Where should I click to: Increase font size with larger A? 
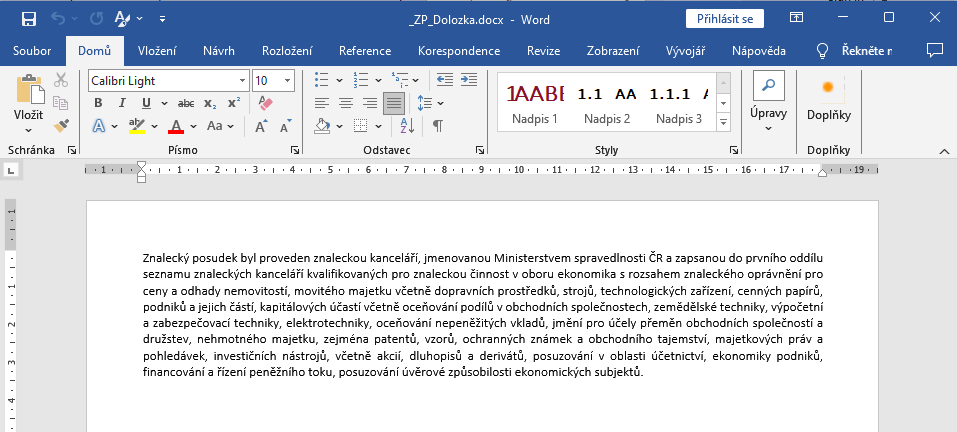coord(261,126)
